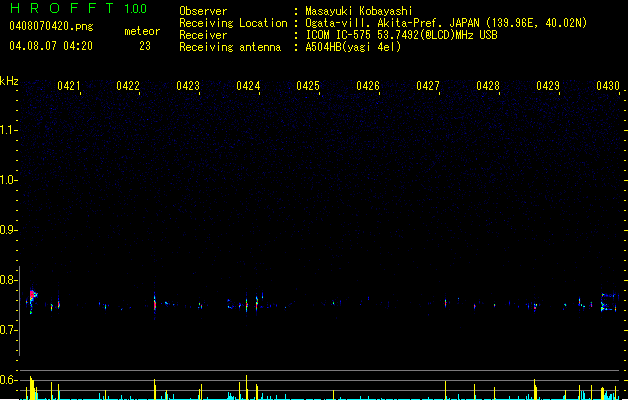629x400 pixels.
Task: Click the ICOM IC-575 receiver text
Action: click(401, 35)
